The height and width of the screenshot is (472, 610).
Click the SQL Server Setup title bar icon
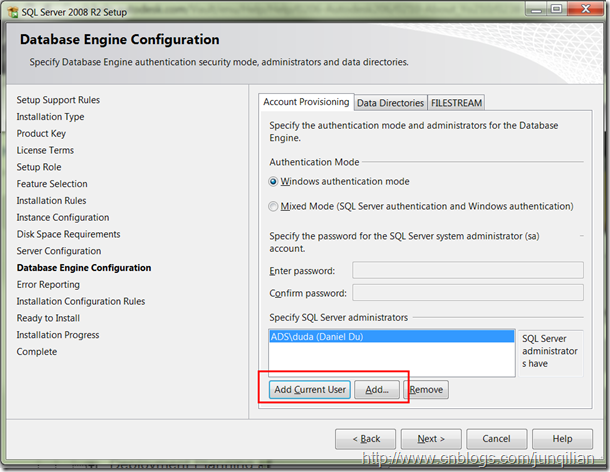click(x=13, y=12)
